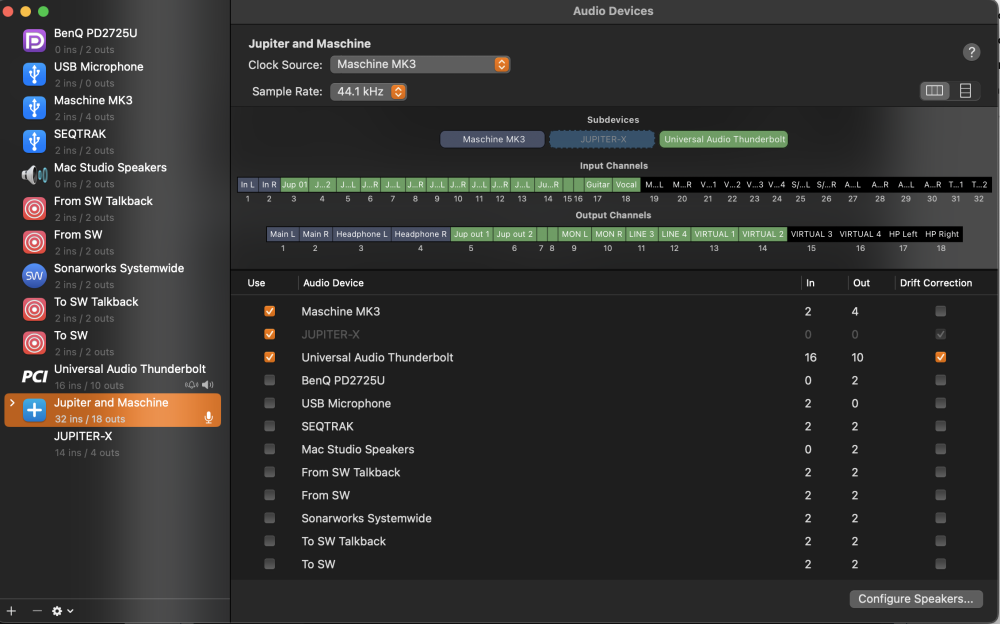Viewport: 1000px width, 624px height.
Task: Click the To SW Talkback icon
Action: 34,309
